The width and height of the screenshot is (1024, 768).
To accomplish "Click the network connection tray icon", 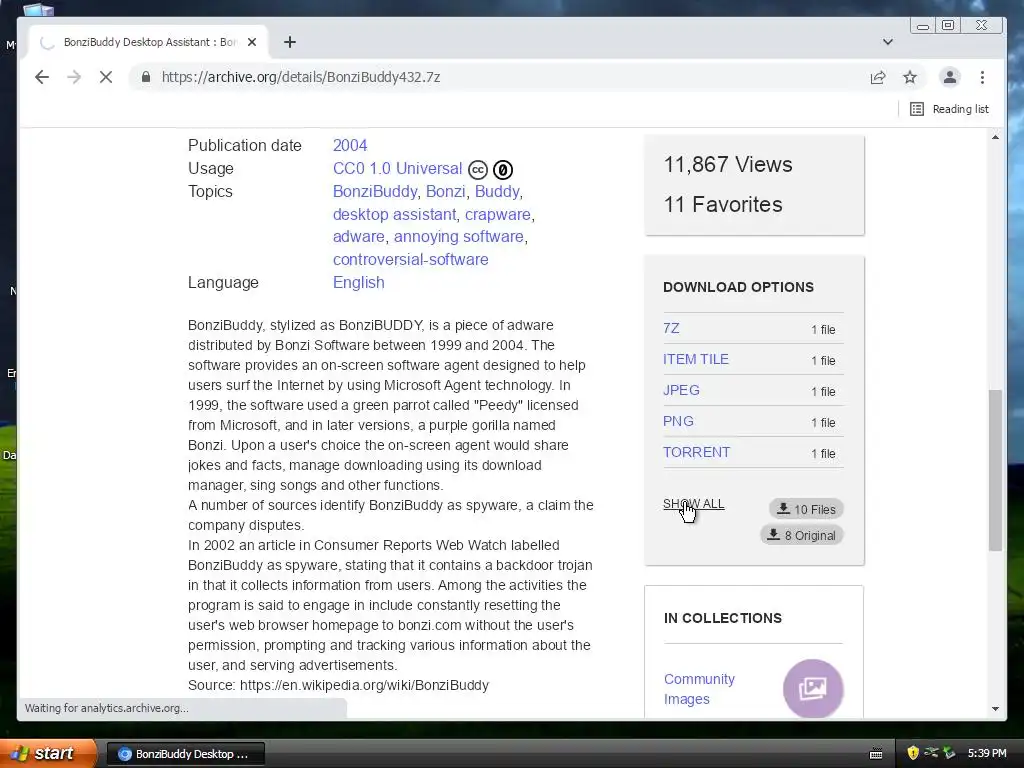I will (931, 753).
